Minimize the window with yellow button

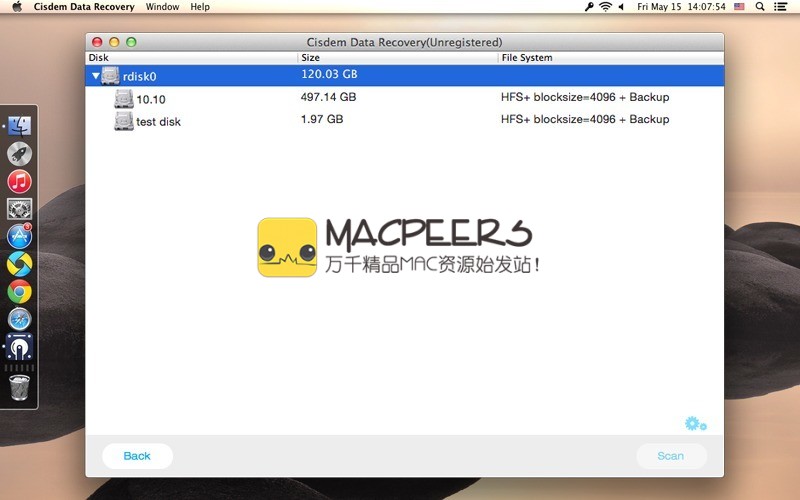click(114, 42)
